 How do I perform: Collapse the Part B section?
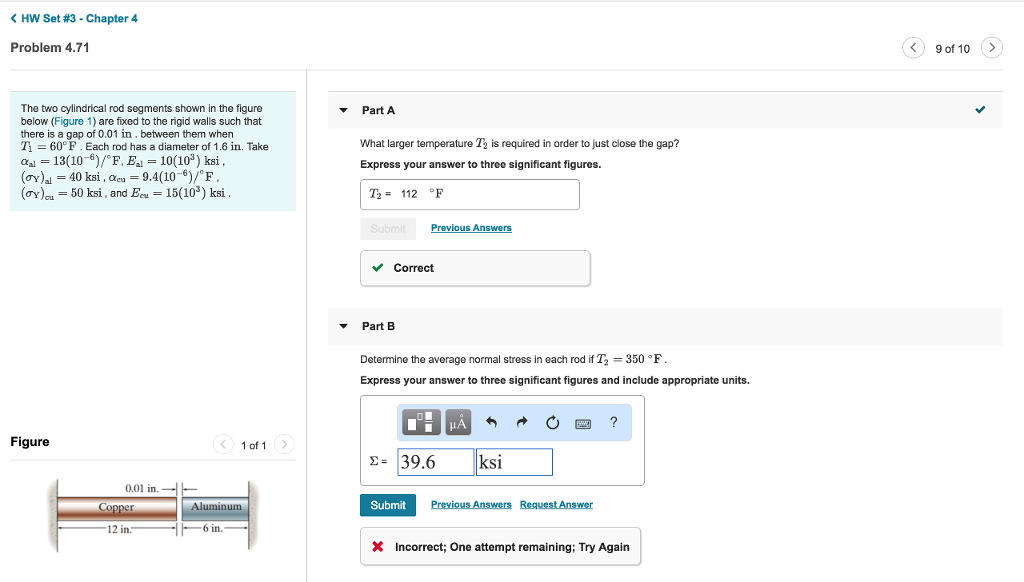coord(344,326)
